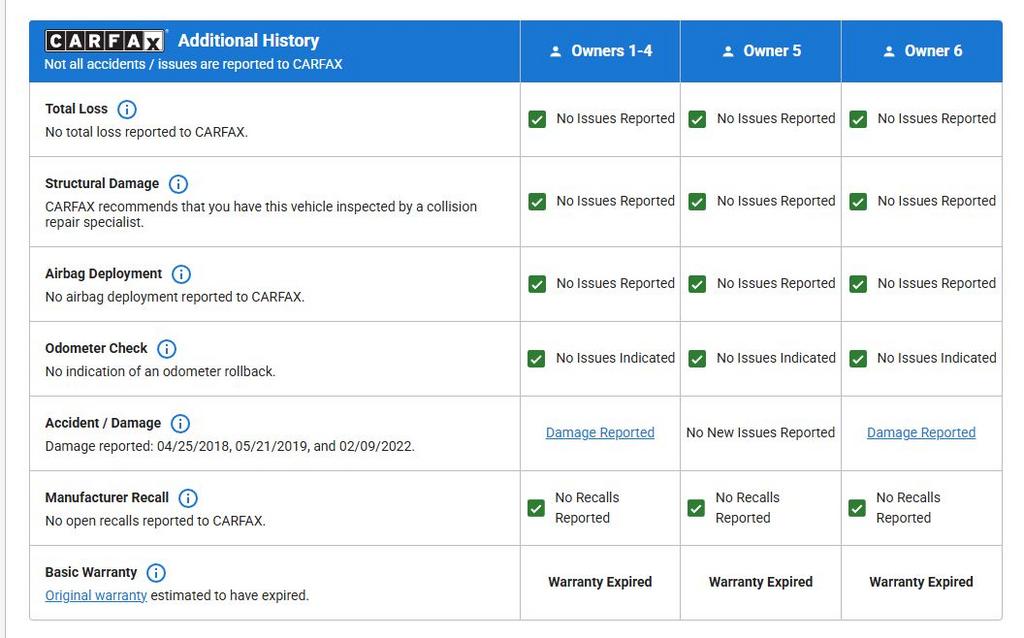Click the Airbag Deployment row title
1024x638 pixels.
tap(103, 274)
